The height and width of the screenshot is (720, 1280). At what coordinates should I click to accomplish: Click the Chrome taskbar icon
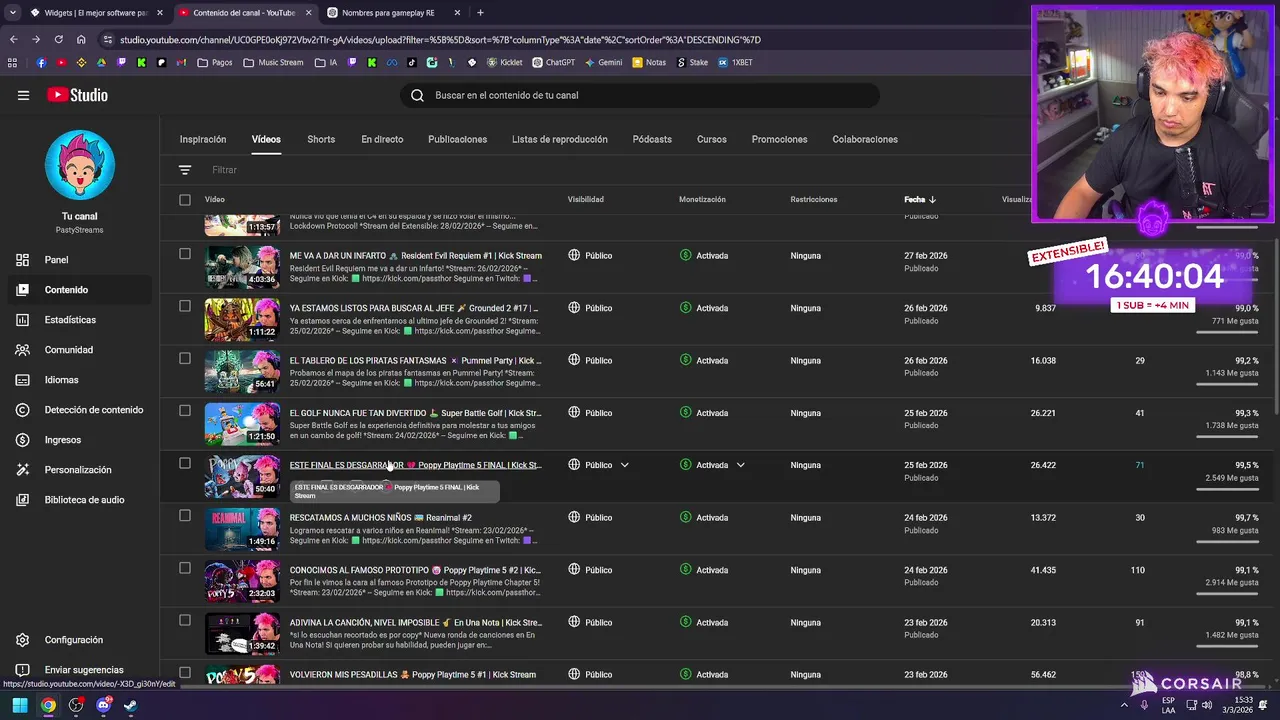[48, 705]
